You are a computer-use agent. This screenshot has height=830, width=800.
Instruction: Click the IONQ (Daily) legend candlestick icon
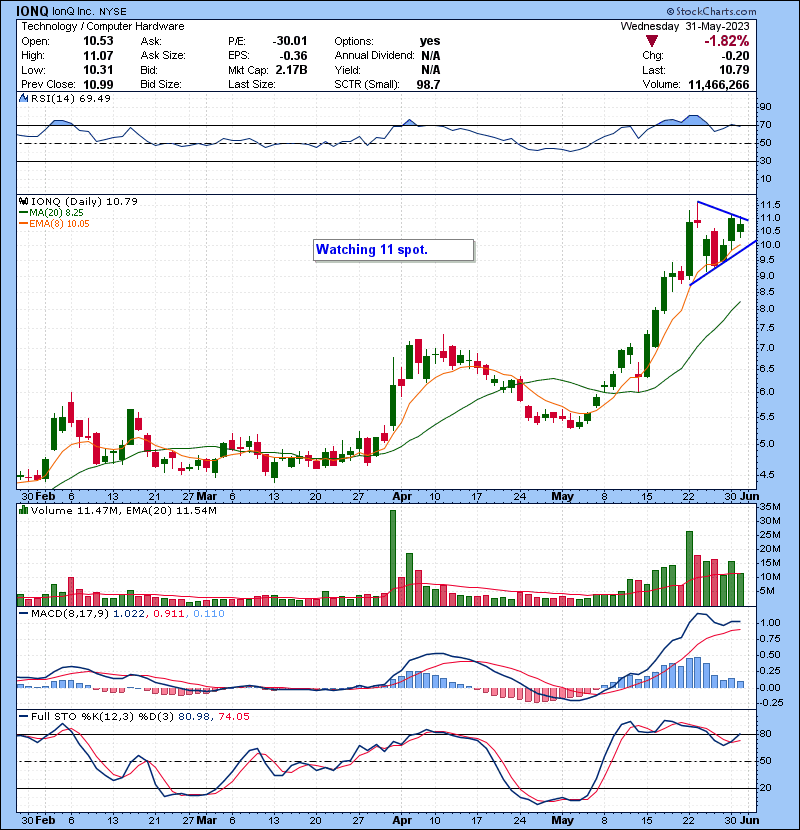(x=23, y=202)
